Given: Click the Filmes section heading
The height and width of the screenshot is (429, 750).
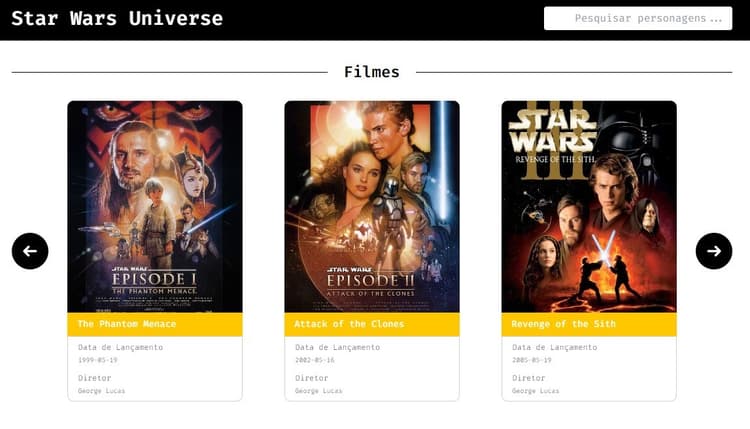Looking at the screenshot, I should pyautogui.click(x=372, y=72).
